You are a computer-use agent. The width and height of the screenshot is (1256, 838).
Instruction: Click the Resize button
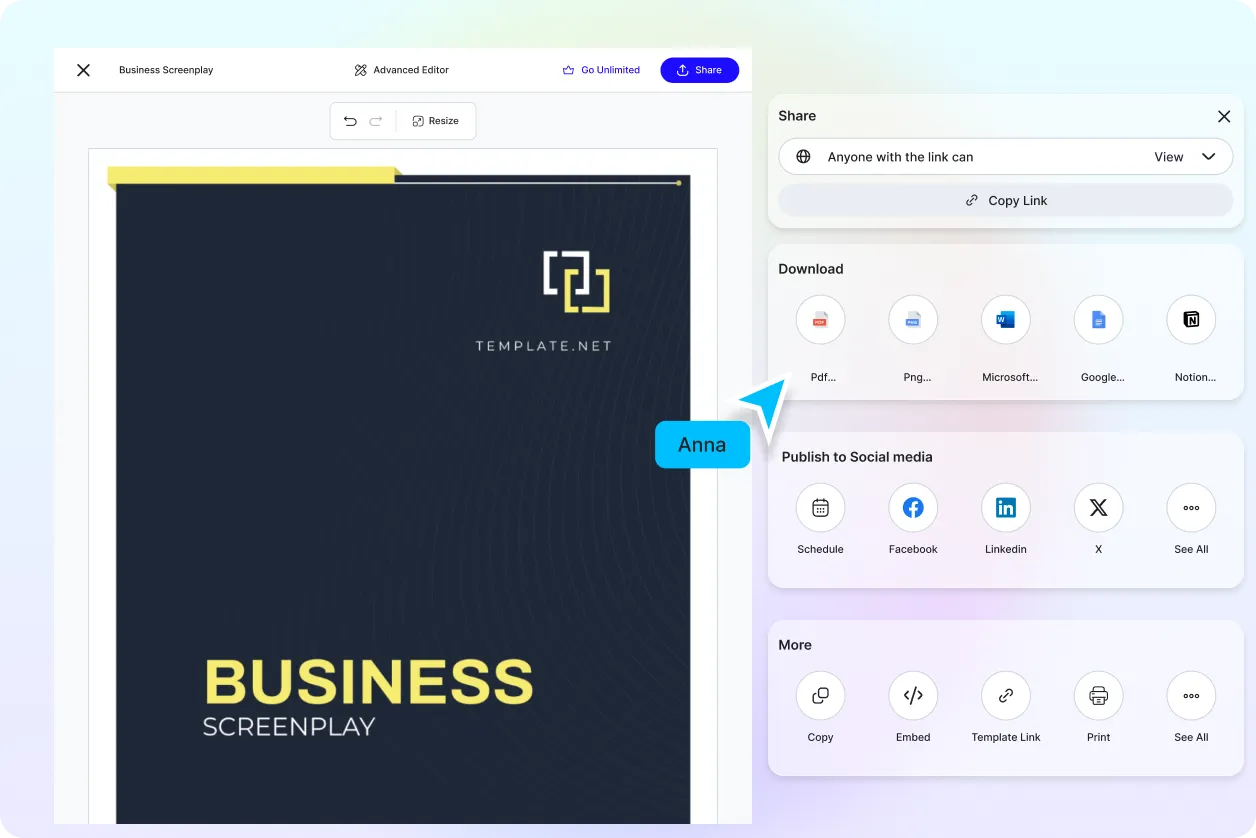[x=435, y=121]
